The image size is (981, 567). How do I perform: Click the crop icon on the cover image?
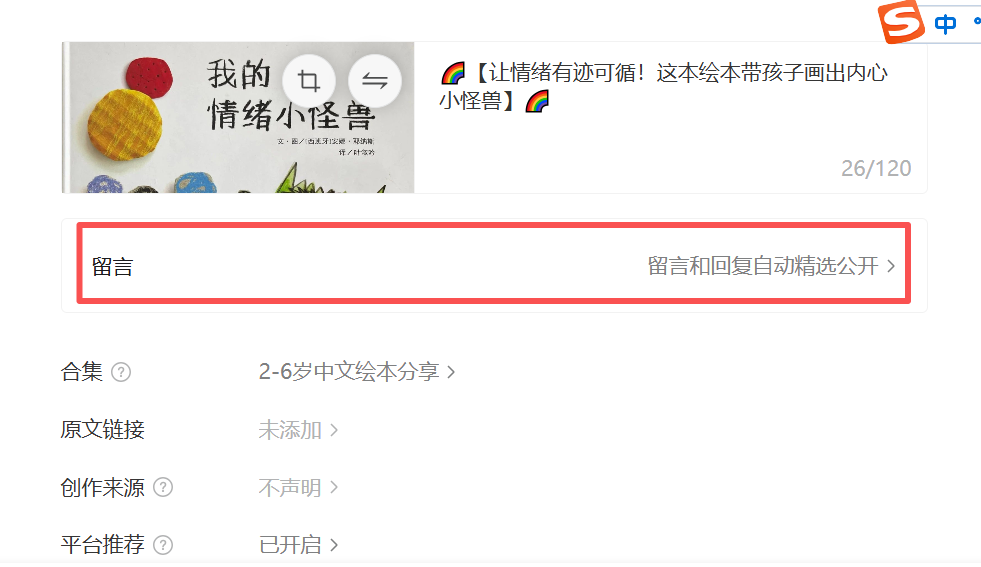[x=308, y=81]
